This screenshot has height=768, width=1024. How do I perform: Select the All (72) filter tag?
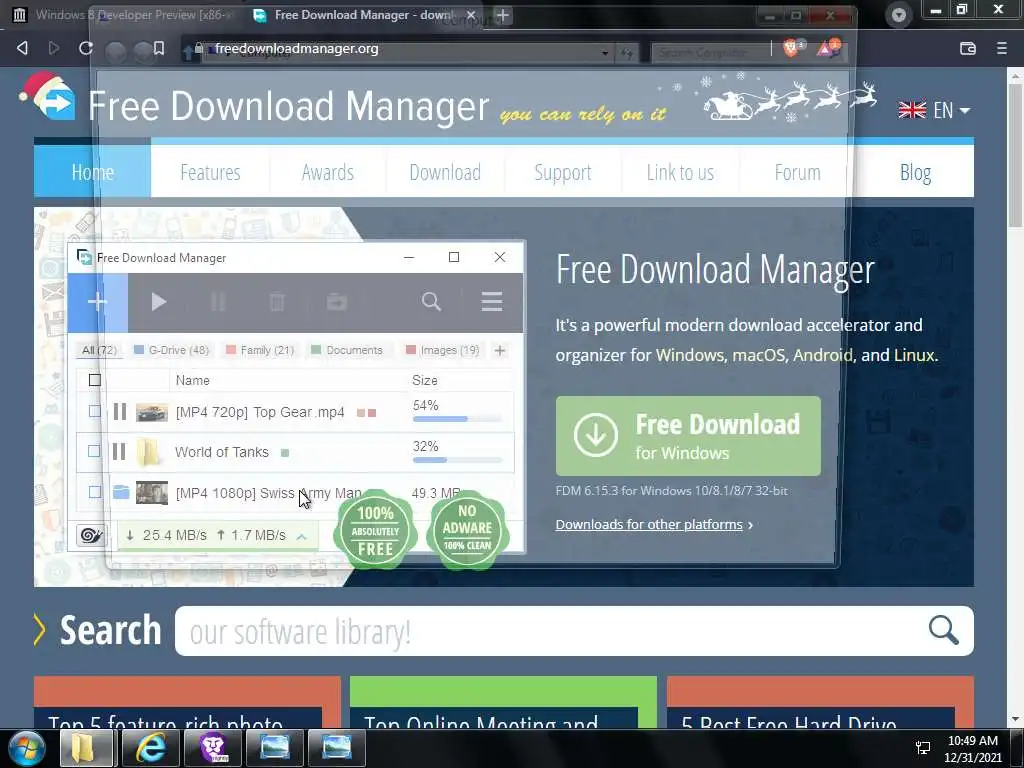coord(99,350)
